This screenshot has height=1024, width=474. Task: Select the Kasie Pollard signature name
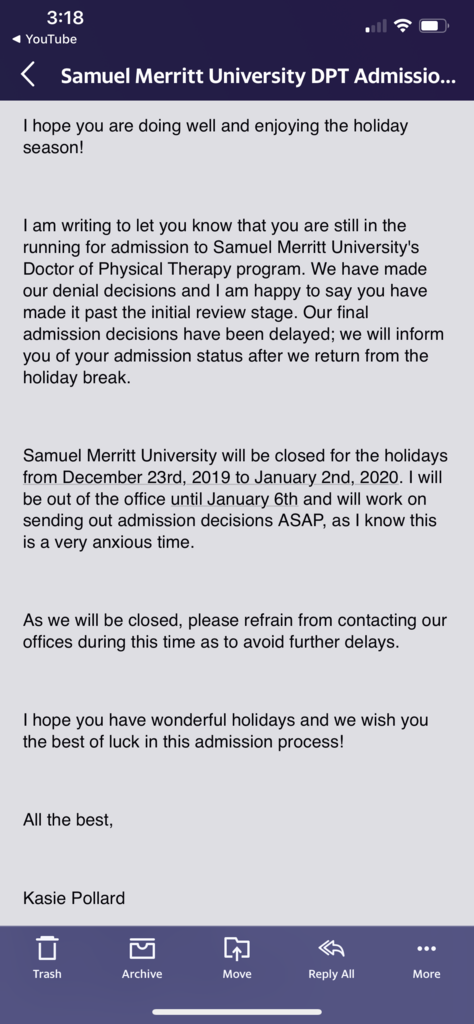click(74, 898)
